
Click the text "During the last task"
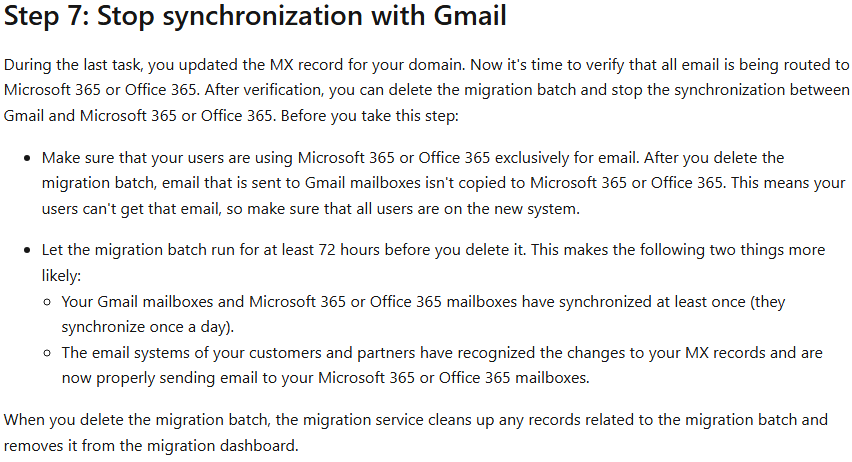[73, 65]
